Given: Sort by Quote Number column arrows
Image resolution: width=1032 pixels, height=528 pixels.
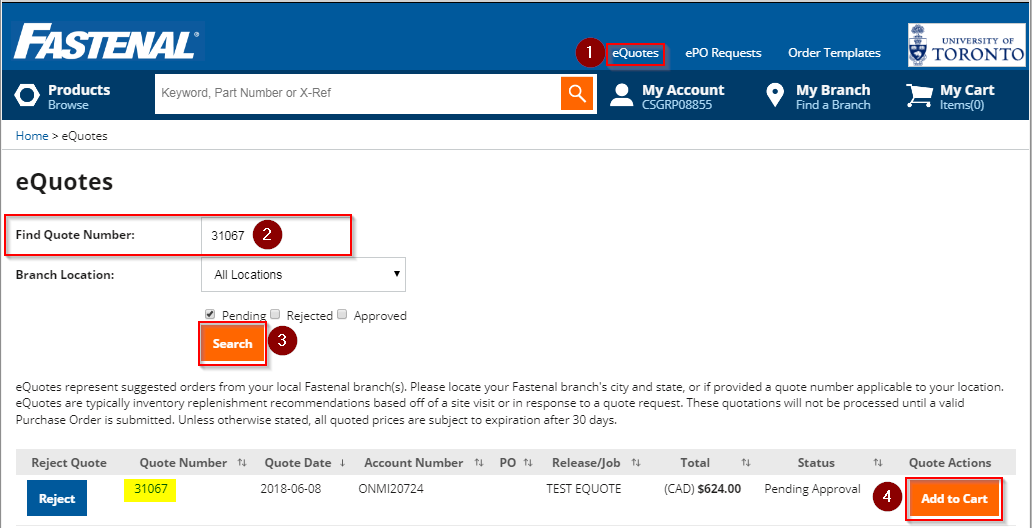Looking at the screenshot, I should [242, 463].
